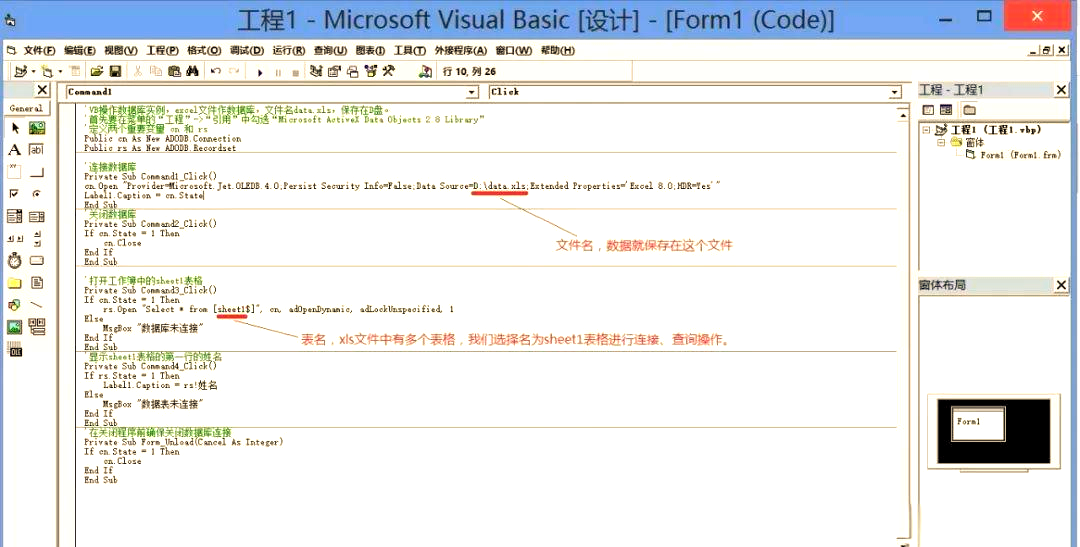
Task: Click the End (stop) toolbar button
Action: (x=295, y=72)
